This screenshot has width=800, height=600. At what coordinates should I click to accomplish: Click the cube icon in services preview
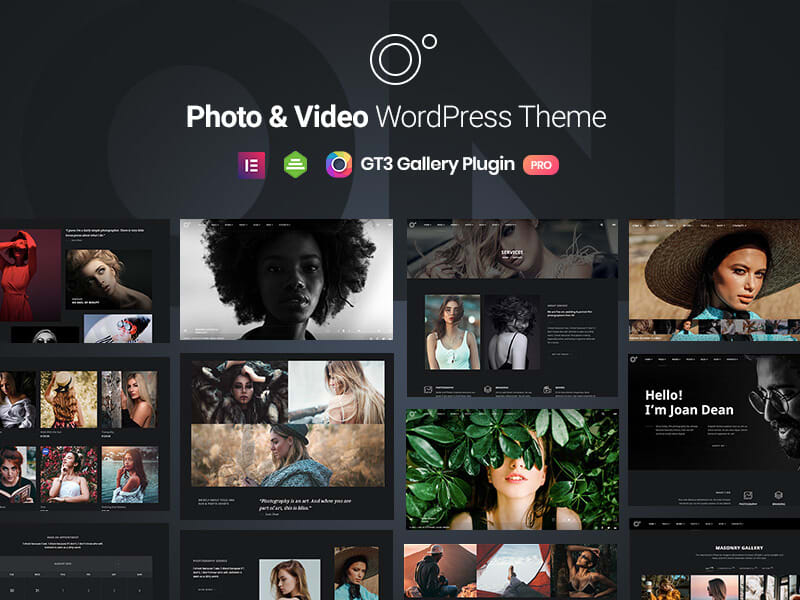(488, 390)
